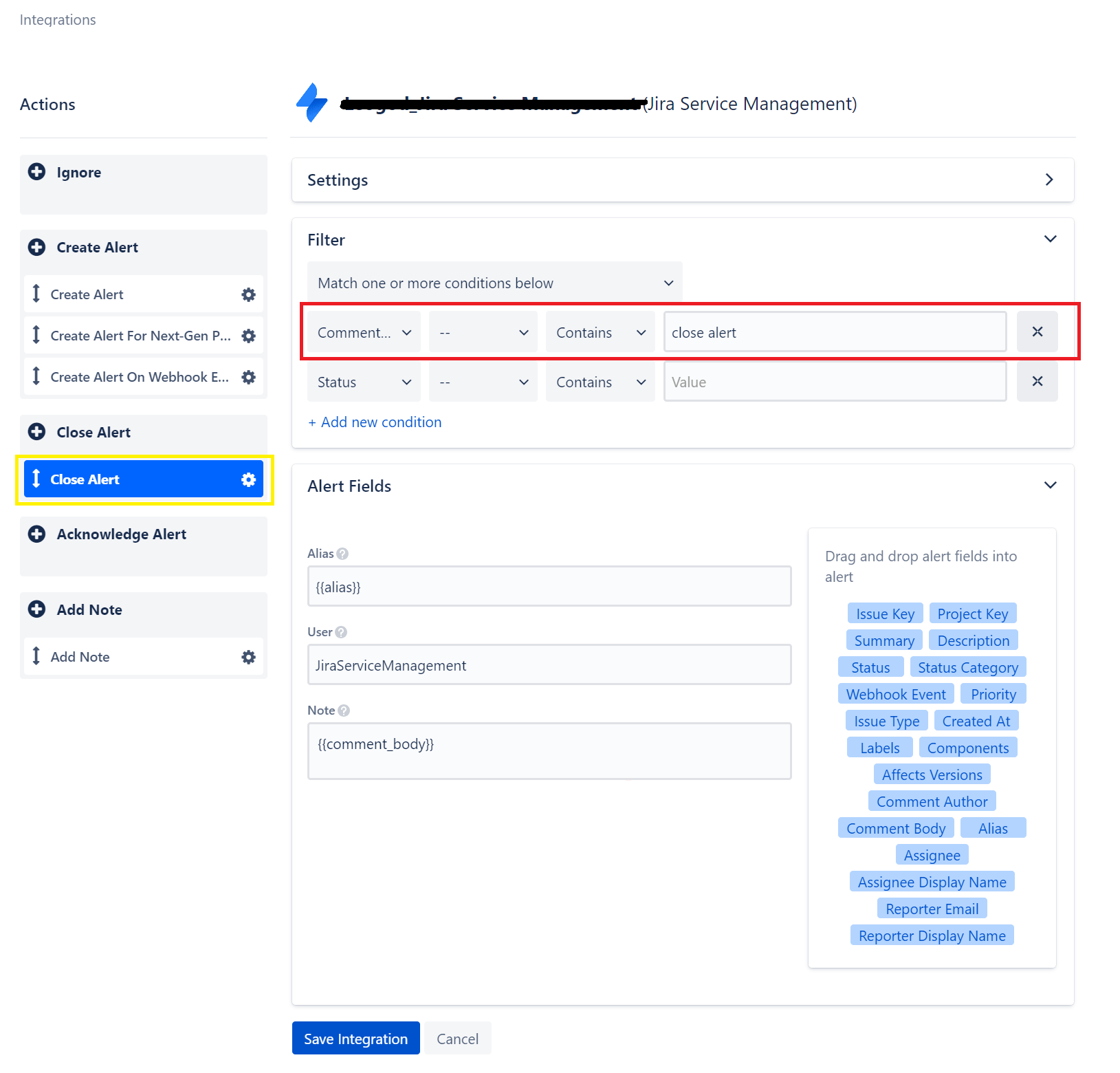The image size is (1120, 1073).
Task: Select Create Alert For Next-Gen P... action
Action: (144, 336)
